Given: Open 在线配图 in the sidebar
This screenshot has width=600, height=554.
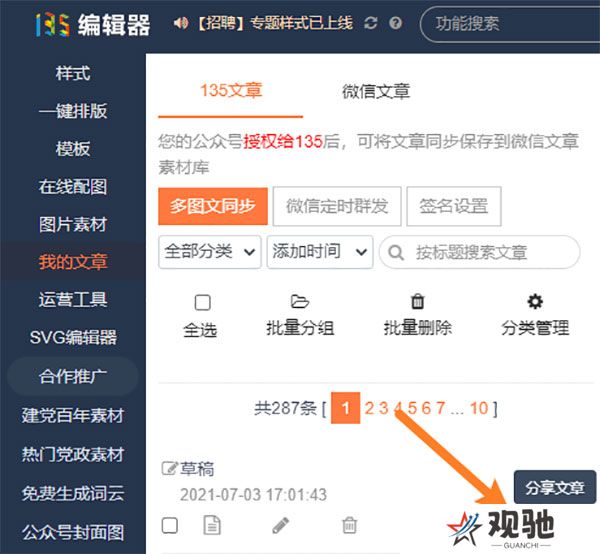Looking at the screenshot, I should (73, 186).
